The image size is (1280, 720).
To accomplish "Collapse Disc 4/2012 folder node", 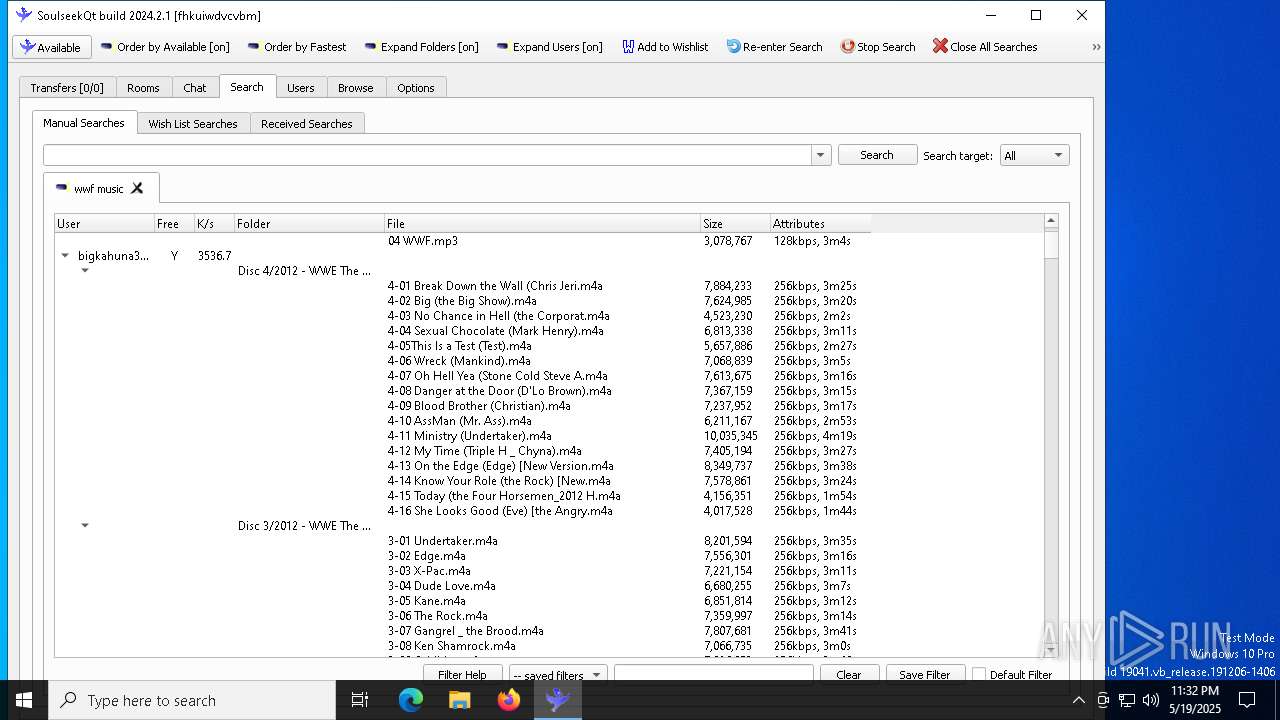I will (85, 271).
